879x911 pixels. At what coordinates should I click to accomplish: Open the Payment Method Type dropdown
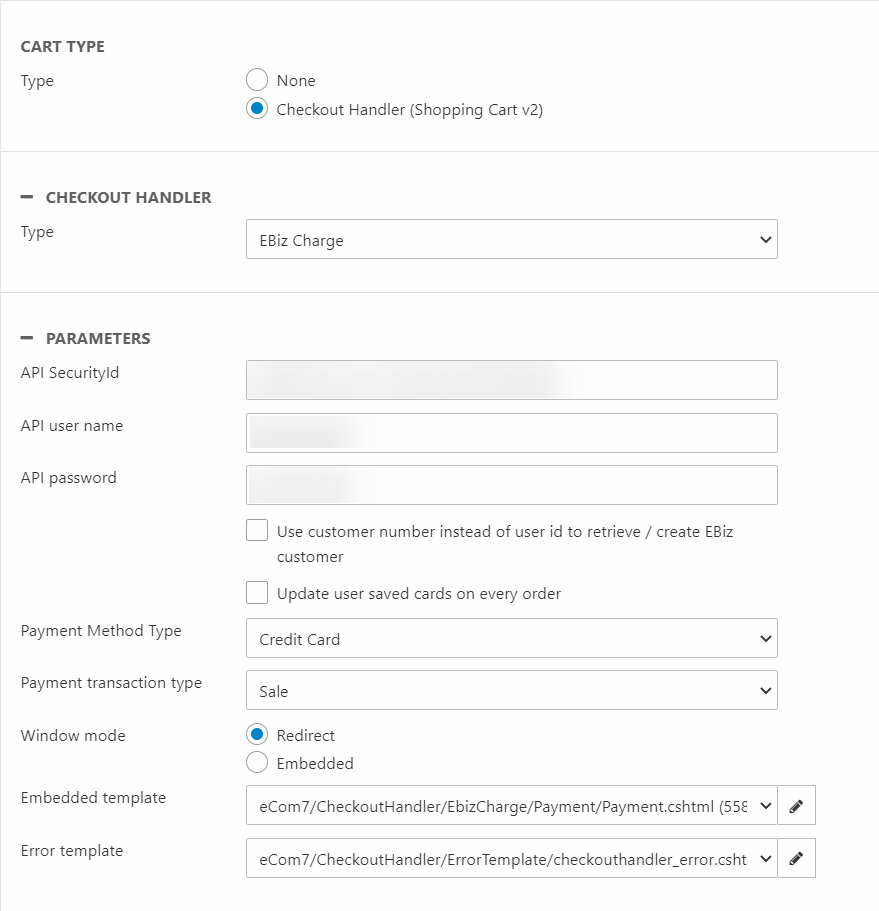pyautogui.click(x=511, y=638)
